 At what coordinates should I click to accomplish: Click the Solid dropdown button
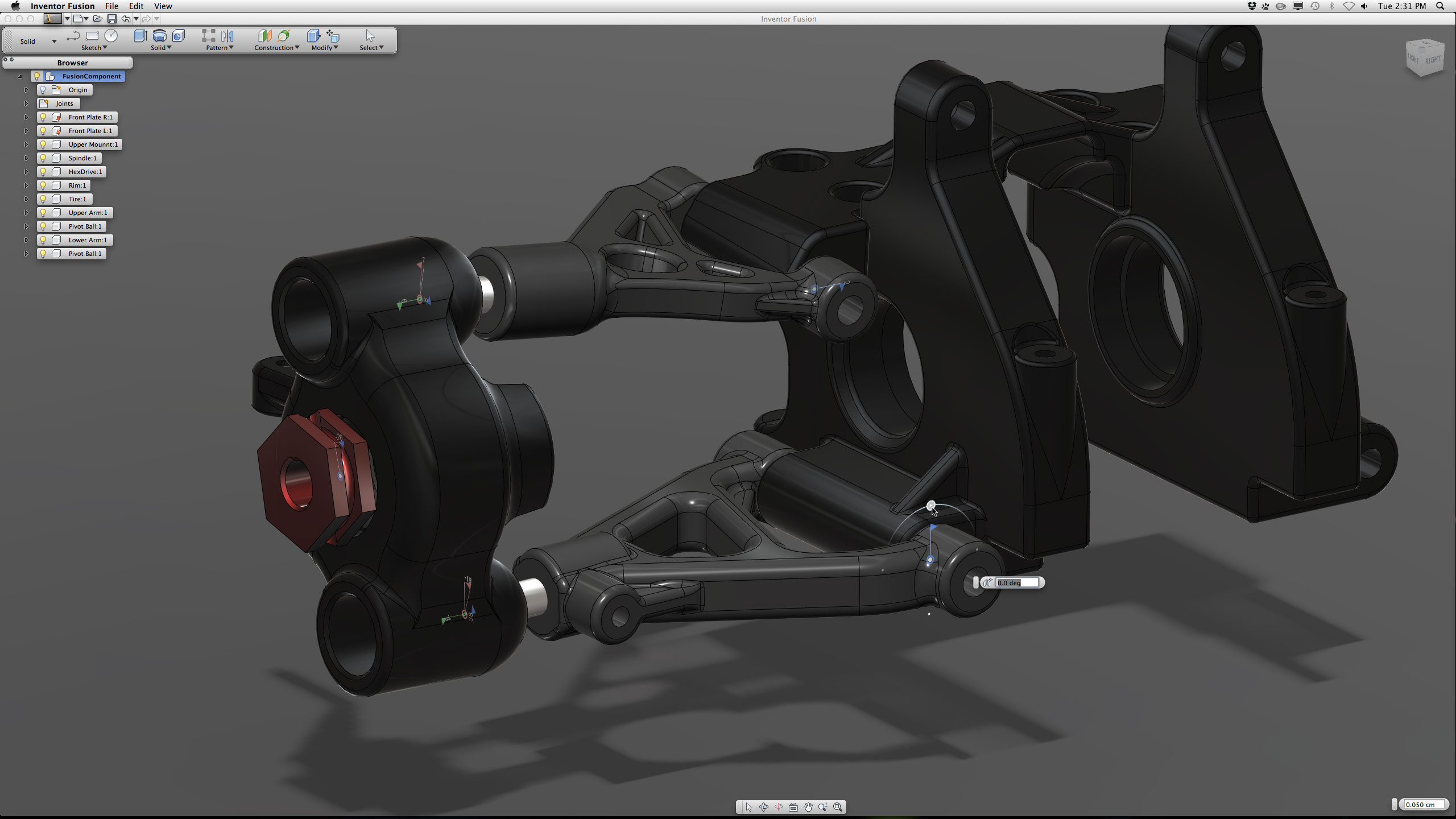[x=30, y=41]
